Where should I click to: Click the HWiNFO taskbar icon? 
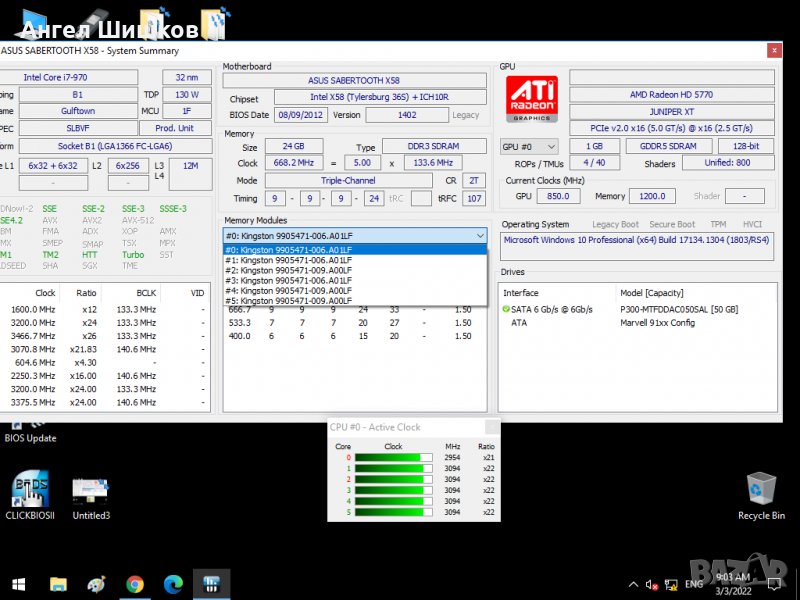coord(211,584)
